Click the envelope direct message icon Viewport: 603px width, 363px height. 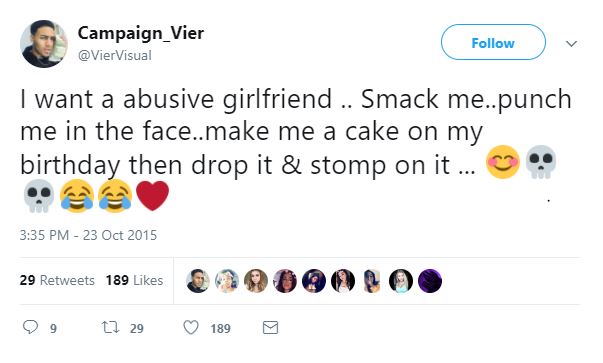point(270,328)
